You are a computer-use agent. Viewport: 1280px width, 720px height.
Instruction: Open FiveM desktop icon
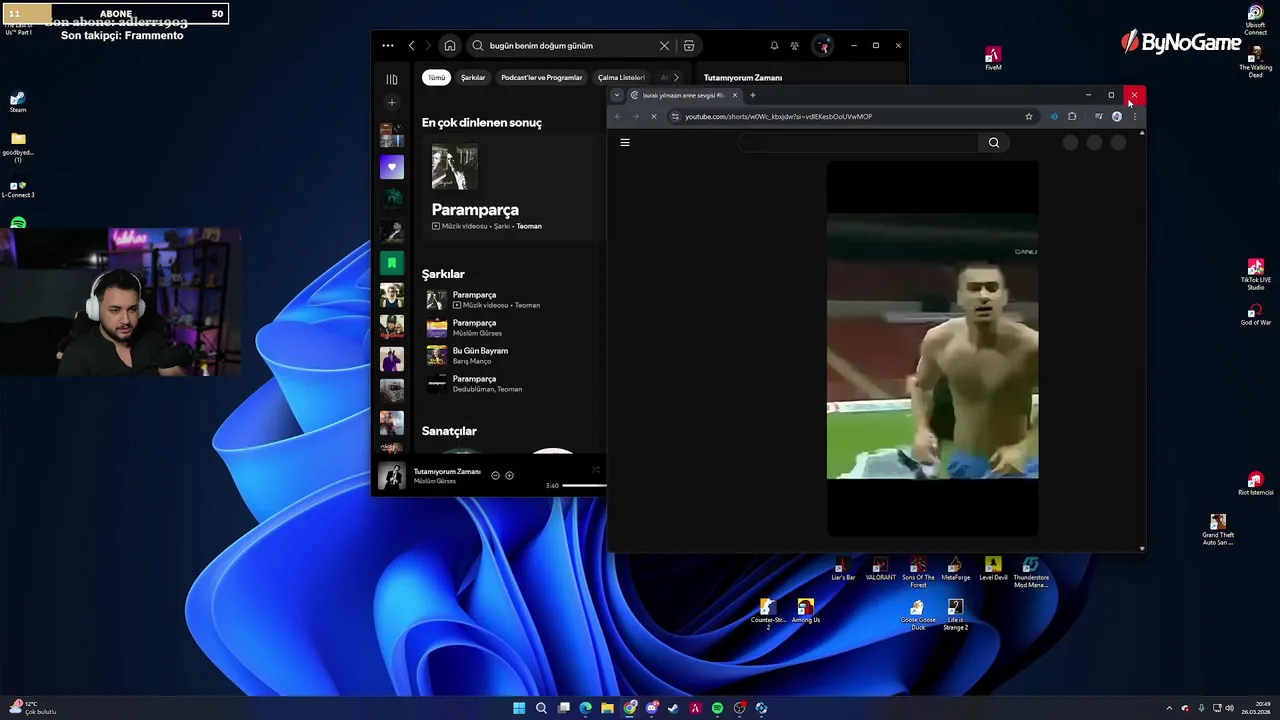tap(993, 58)
